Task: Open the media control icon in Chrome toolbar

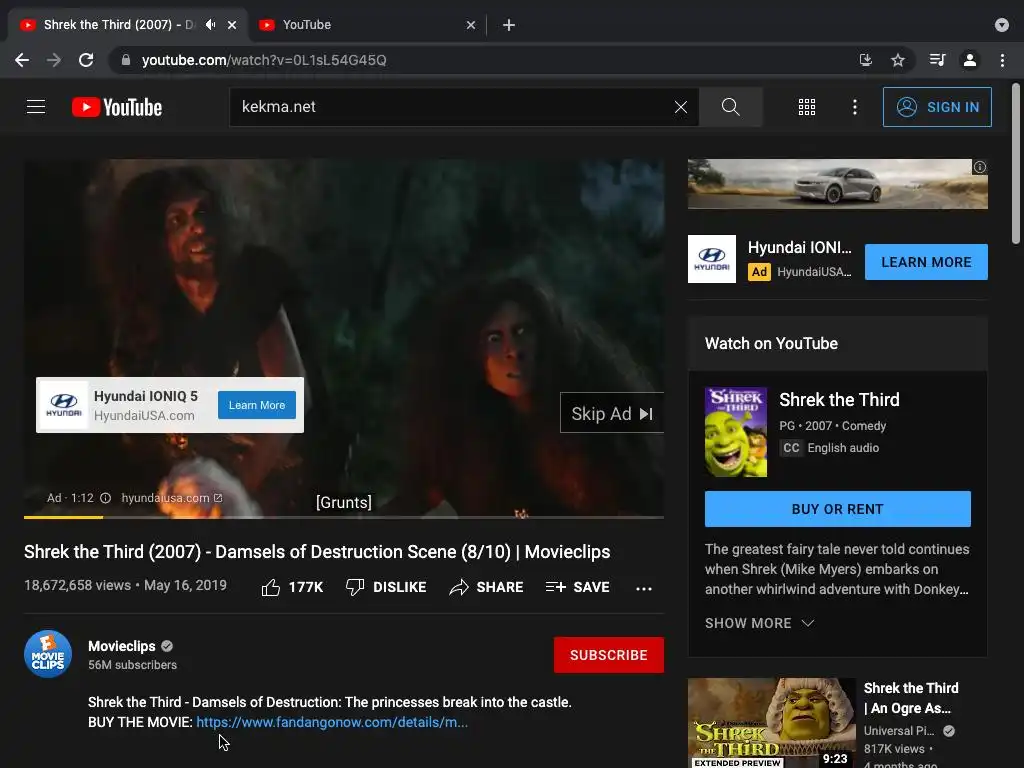Action: tap(937, 60)
